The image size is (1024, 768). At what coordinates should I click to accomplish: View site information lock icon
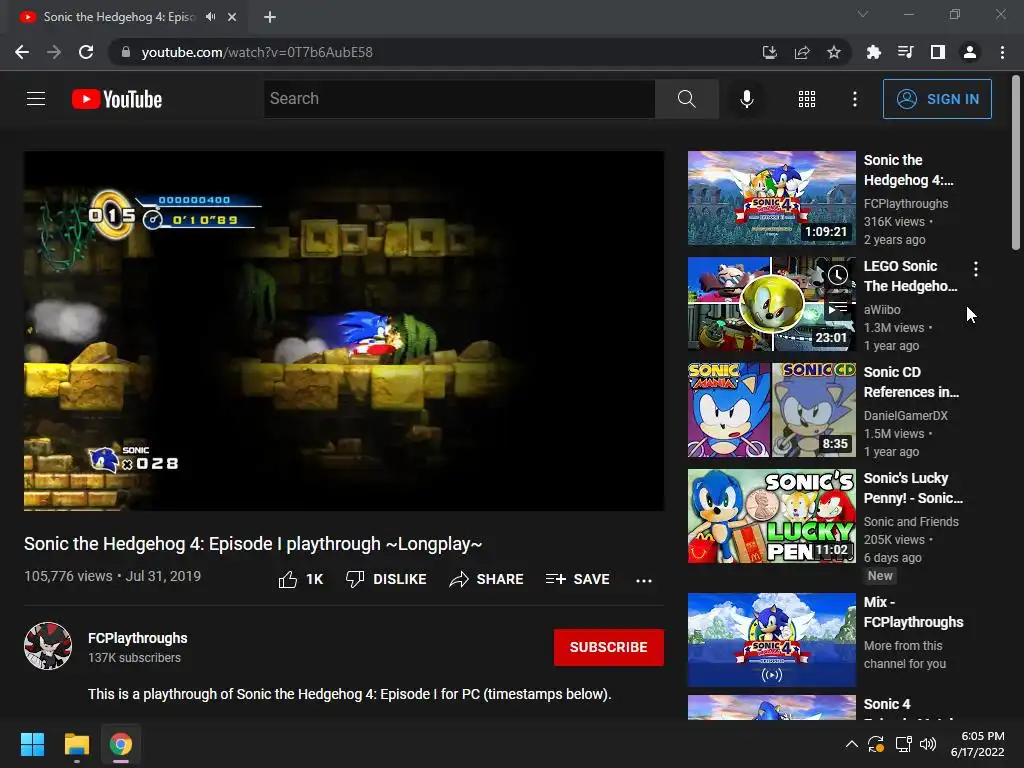click(x=125, y=52)
